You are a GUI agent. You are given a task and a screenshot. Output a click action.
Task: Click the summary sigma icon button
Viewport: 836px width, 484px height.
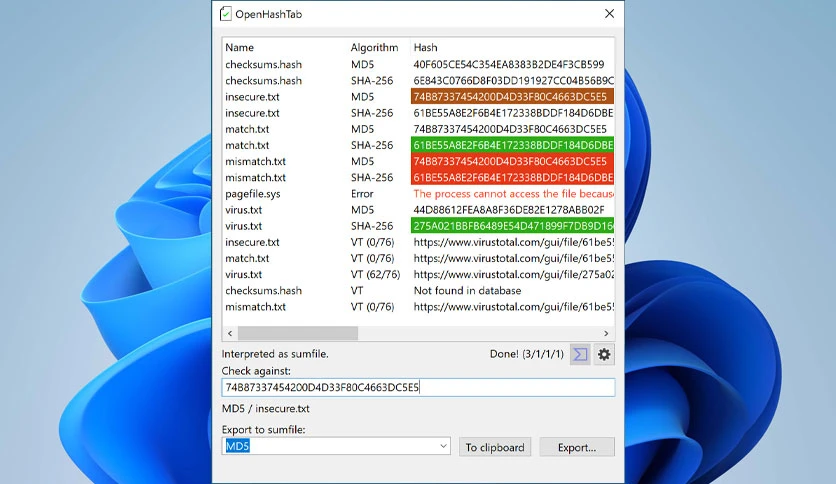pos(580,354)
